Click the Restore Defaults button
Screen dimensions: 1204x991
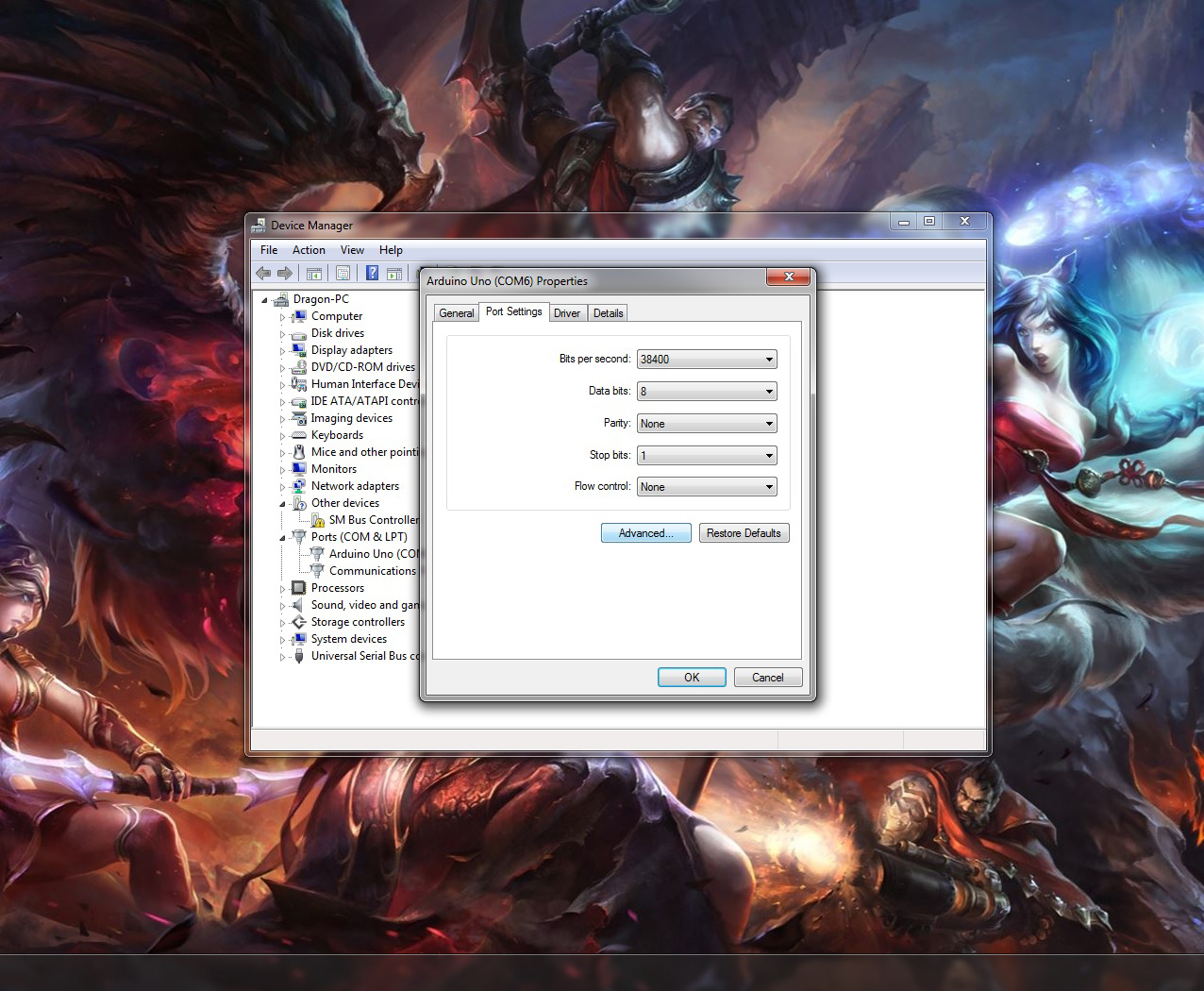[x=744, y=533]
